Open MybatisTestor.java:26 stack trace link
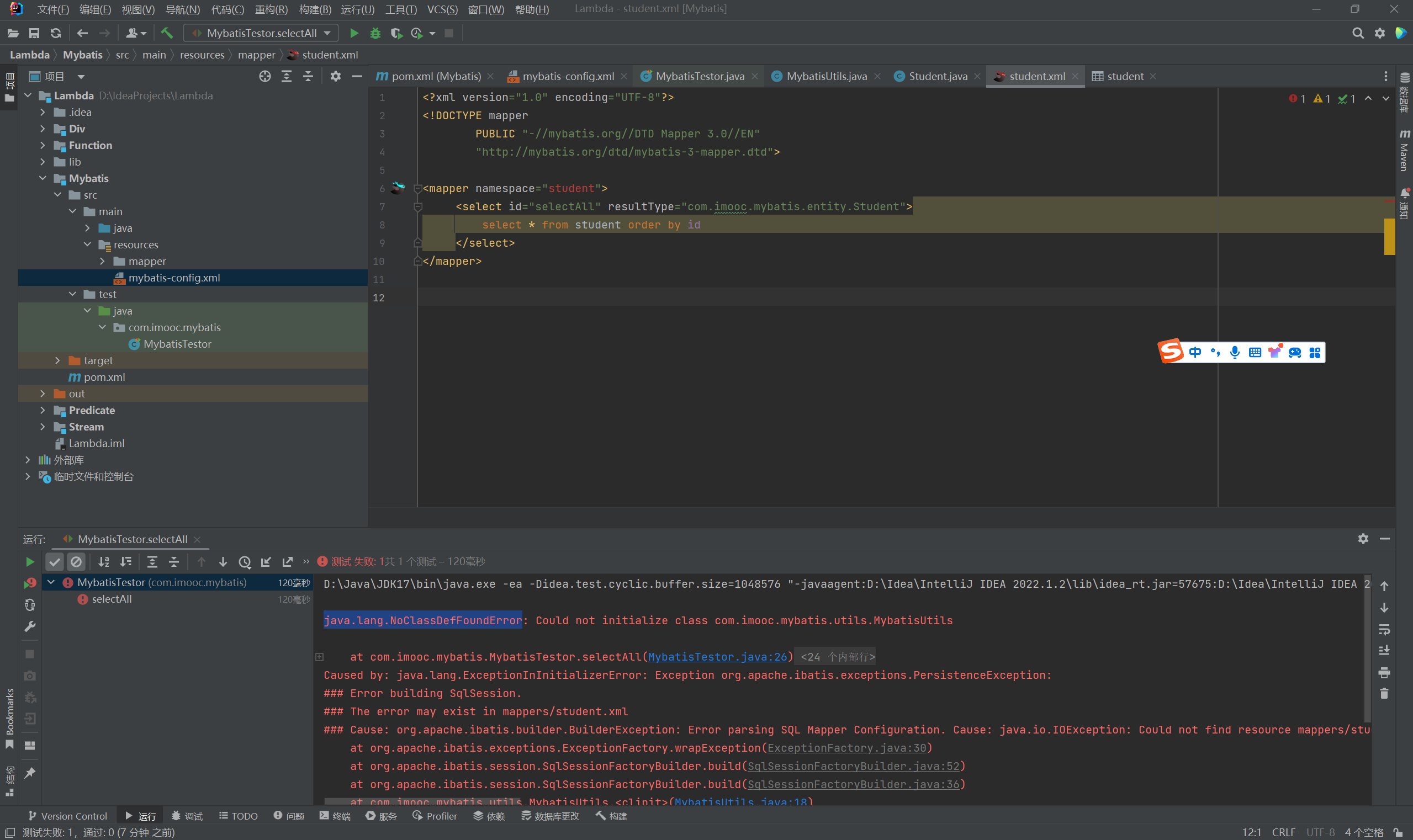 pos(717,657)
